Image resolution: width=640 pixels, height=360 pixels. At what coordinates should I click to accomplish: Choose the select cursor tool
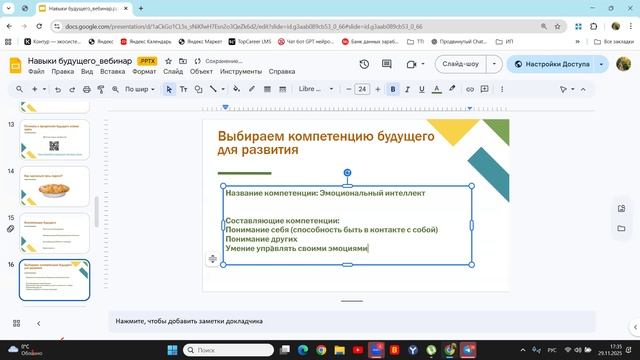(x=169, y=89)
